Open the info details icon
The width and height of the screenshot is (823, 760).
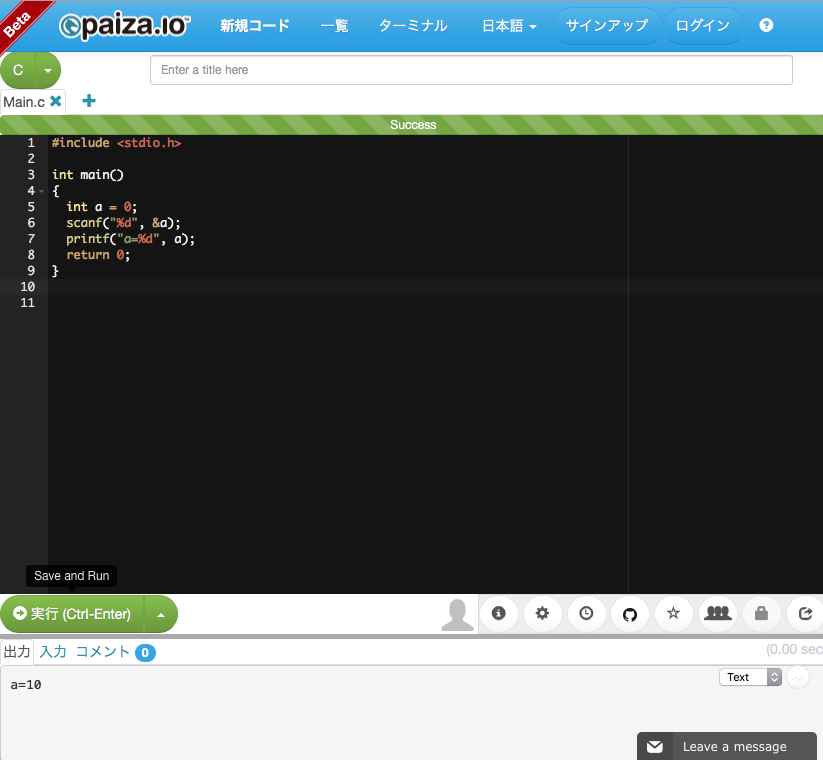499,613
